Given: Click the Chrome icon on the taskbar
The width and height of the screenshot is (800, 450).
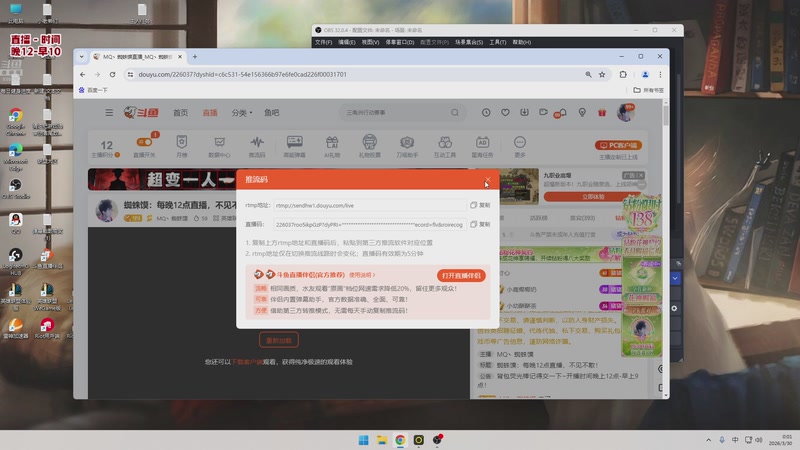Looking at the screenshot, I should point(400,440).
